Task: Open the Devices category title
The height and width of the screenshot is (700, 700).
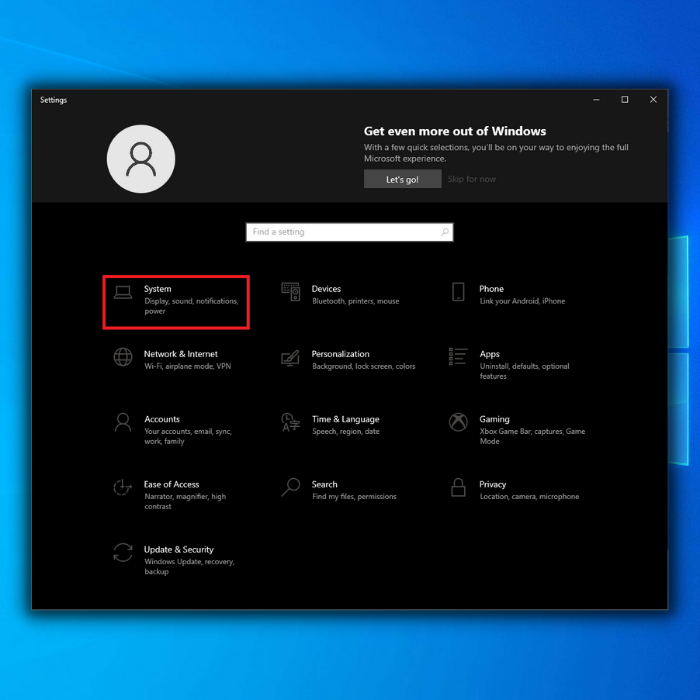Action: pos(326,289)
